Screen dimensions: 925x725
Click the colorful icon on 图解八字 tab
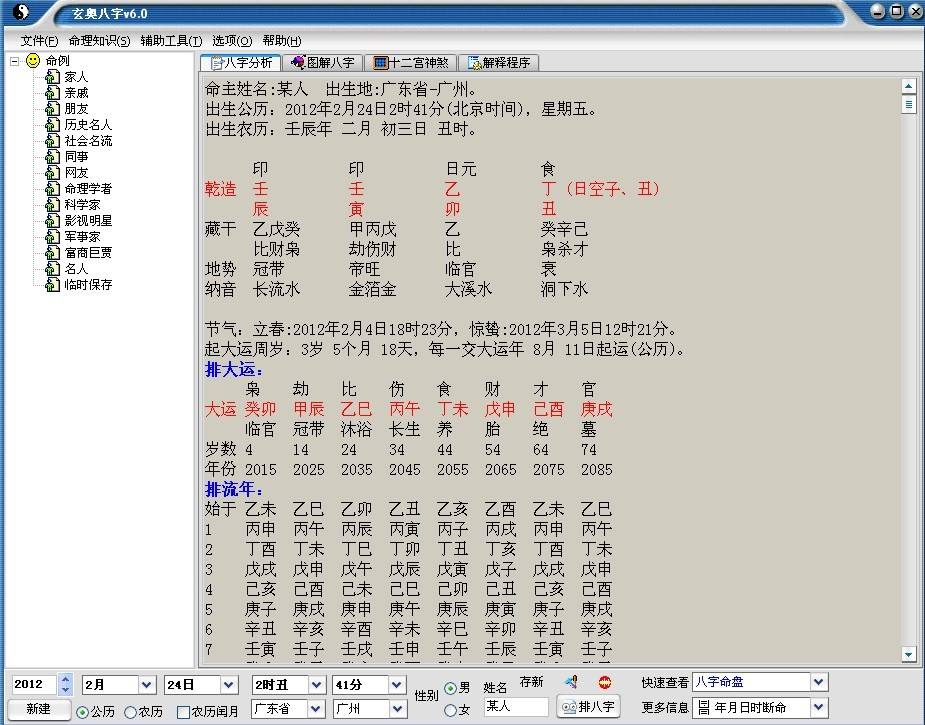pyautogui.click(x=299, y=62)
